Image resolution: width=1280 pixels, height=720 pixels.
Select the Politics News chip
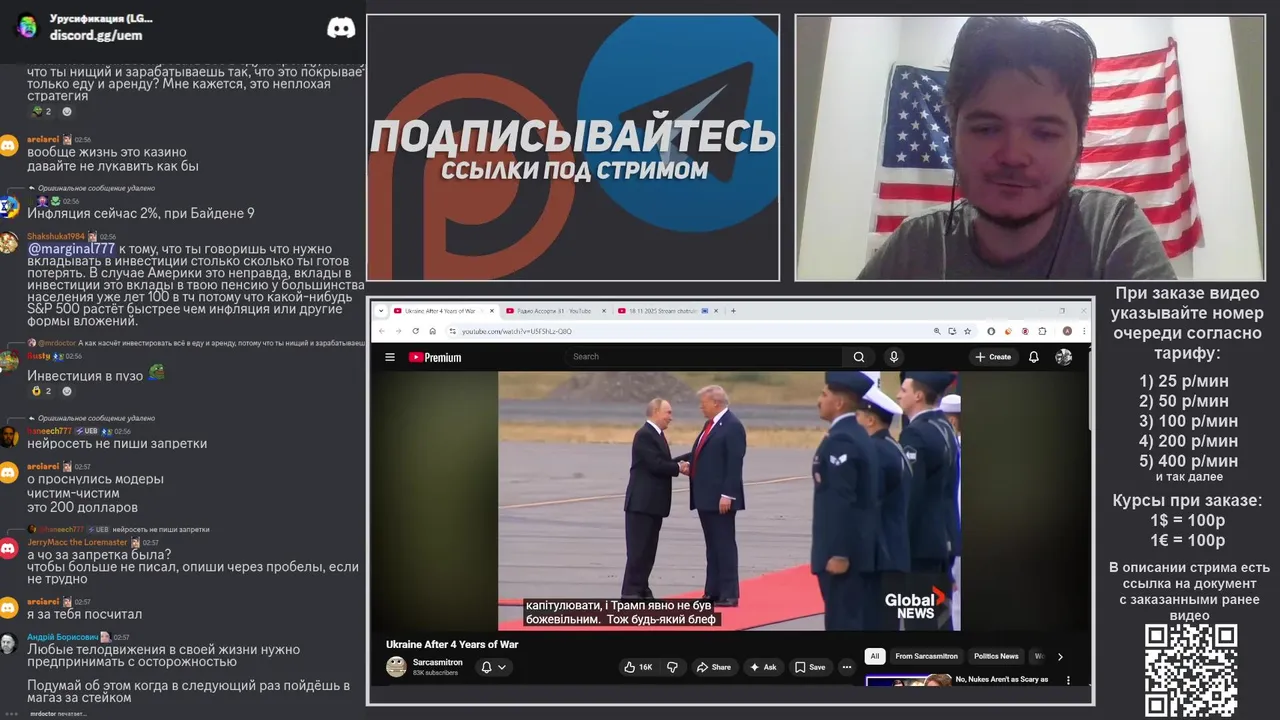(x=996, y=656)
